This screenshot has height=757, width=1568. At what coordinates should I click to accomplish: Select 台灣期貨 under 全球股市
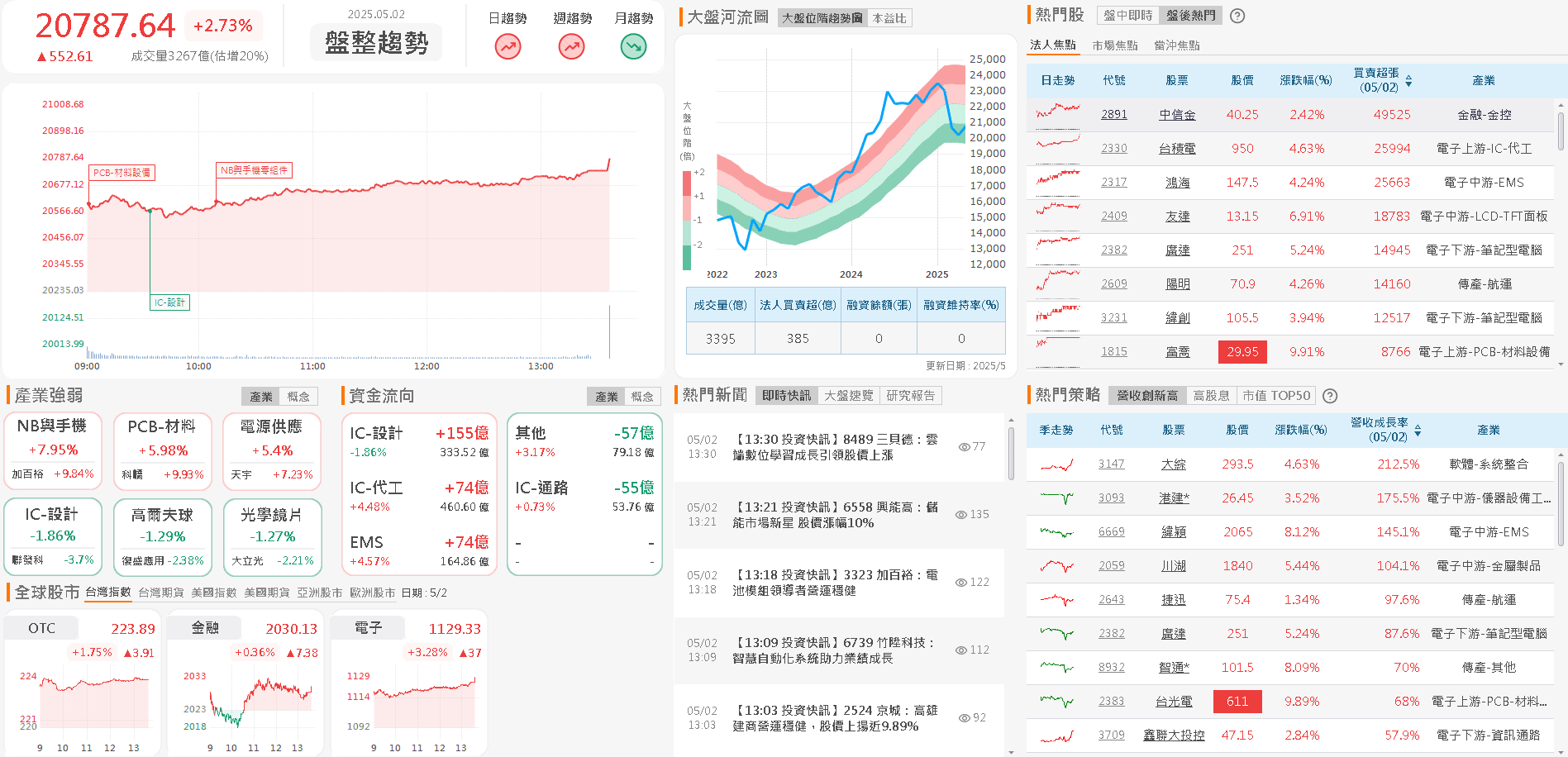pyautogui.click(x=161, y=593)
